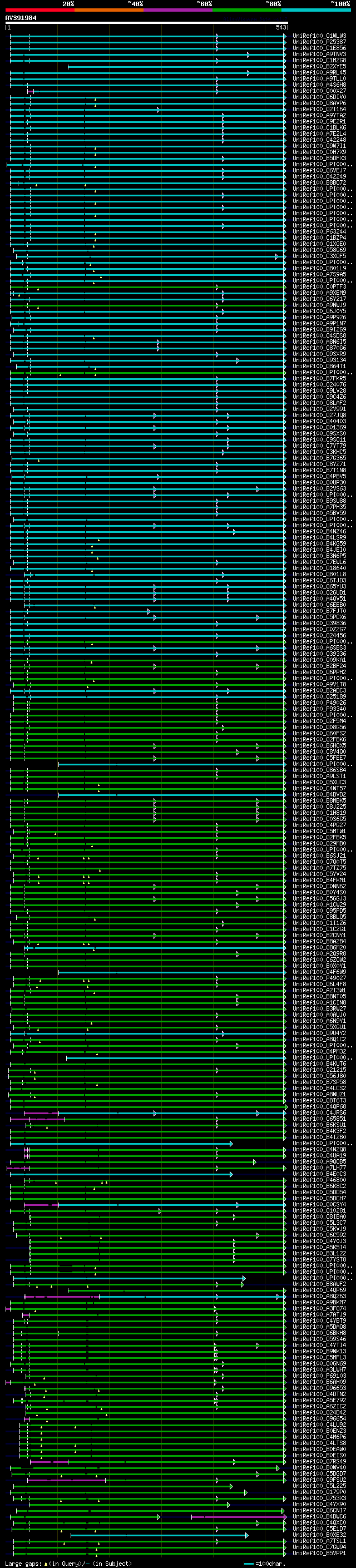Select the query ID AV391984
This screenshot has height=1568, width=356.
[x=21, y=18]
